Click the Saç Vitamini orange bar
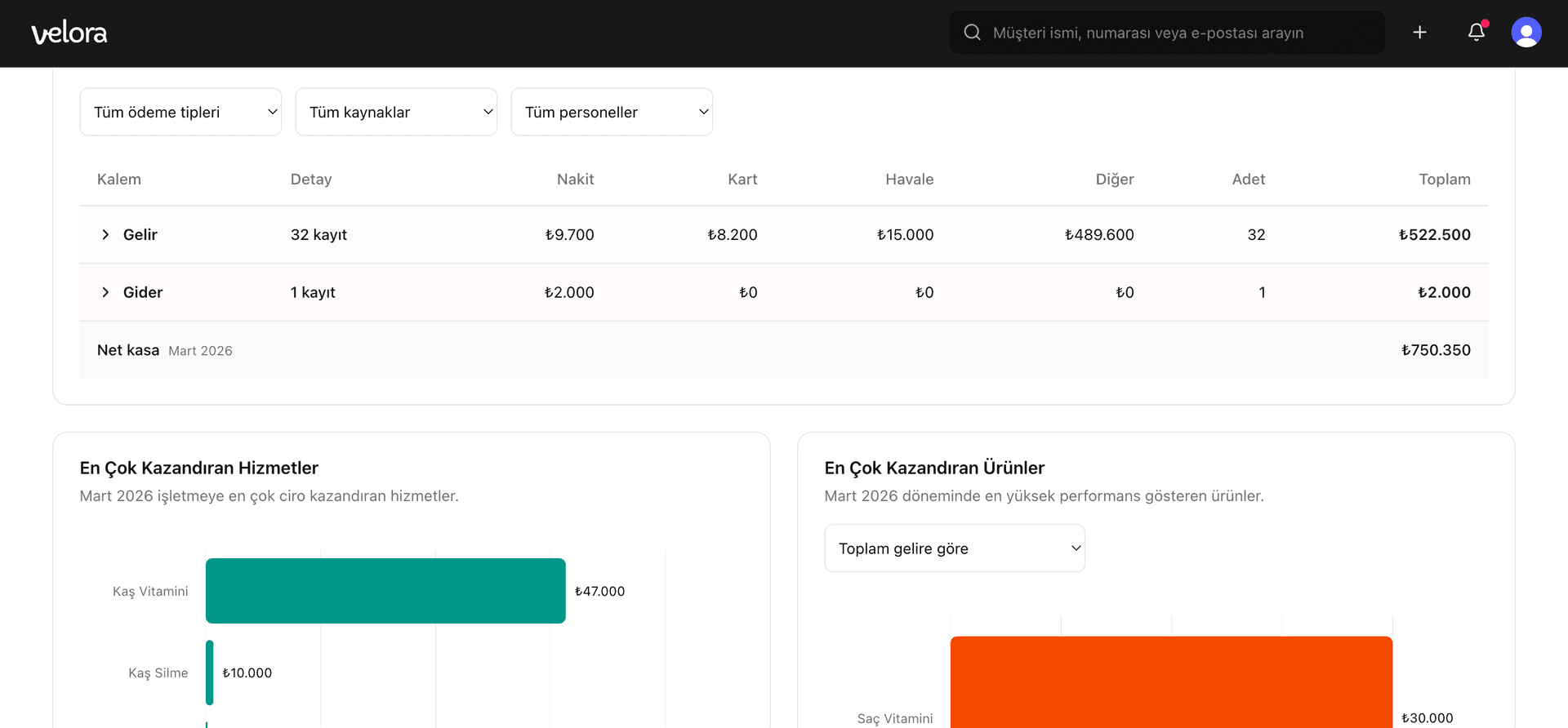The height and width of the screenshot is (728, 1568). click(x=1171, y=681)
